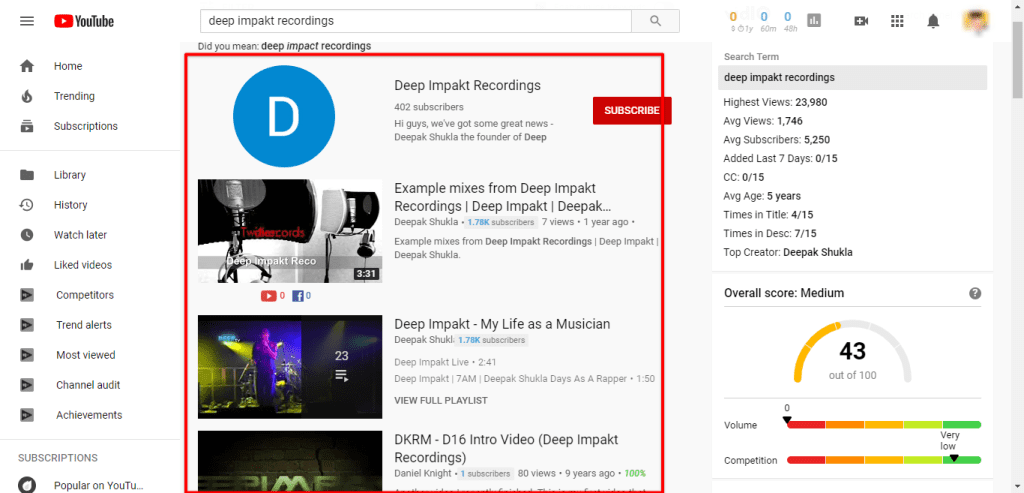Click the Top Creator: Deepak Shukla text
Image resolution: width=1024 pixels, height=493 pixels.
(x=788, y=252)
